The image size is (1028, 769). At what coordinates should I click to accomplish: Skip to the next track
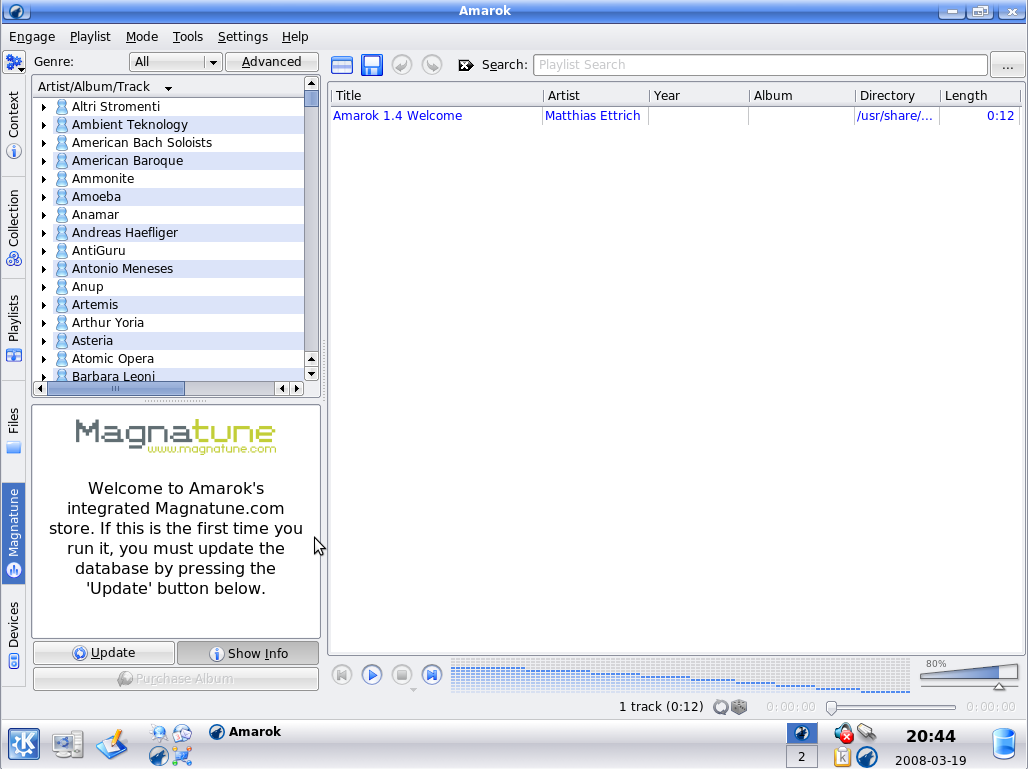tap(432, 675)
